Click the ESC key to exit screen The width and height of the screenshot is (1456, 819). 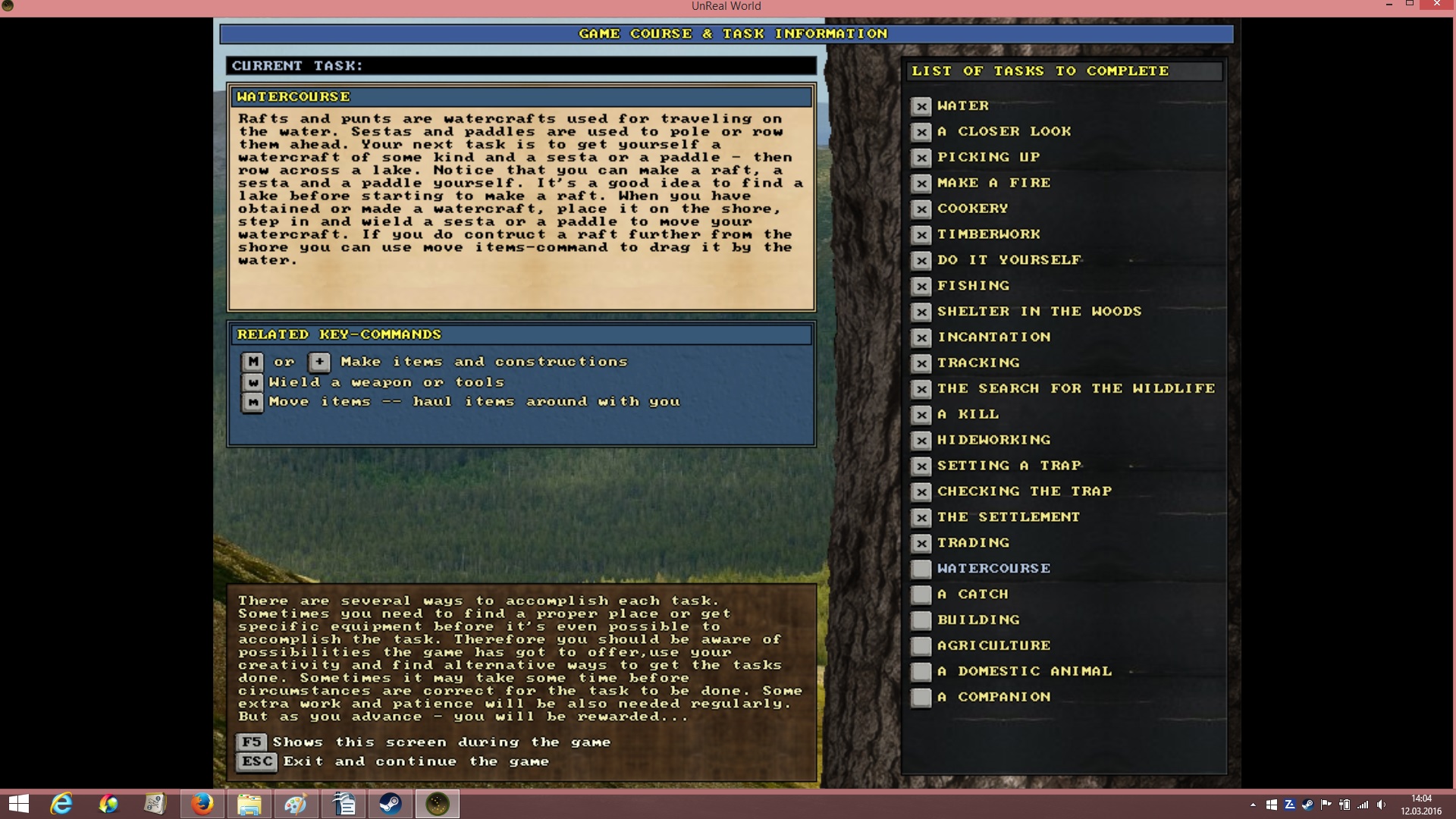pyautogui.click(x=257, y=761)
